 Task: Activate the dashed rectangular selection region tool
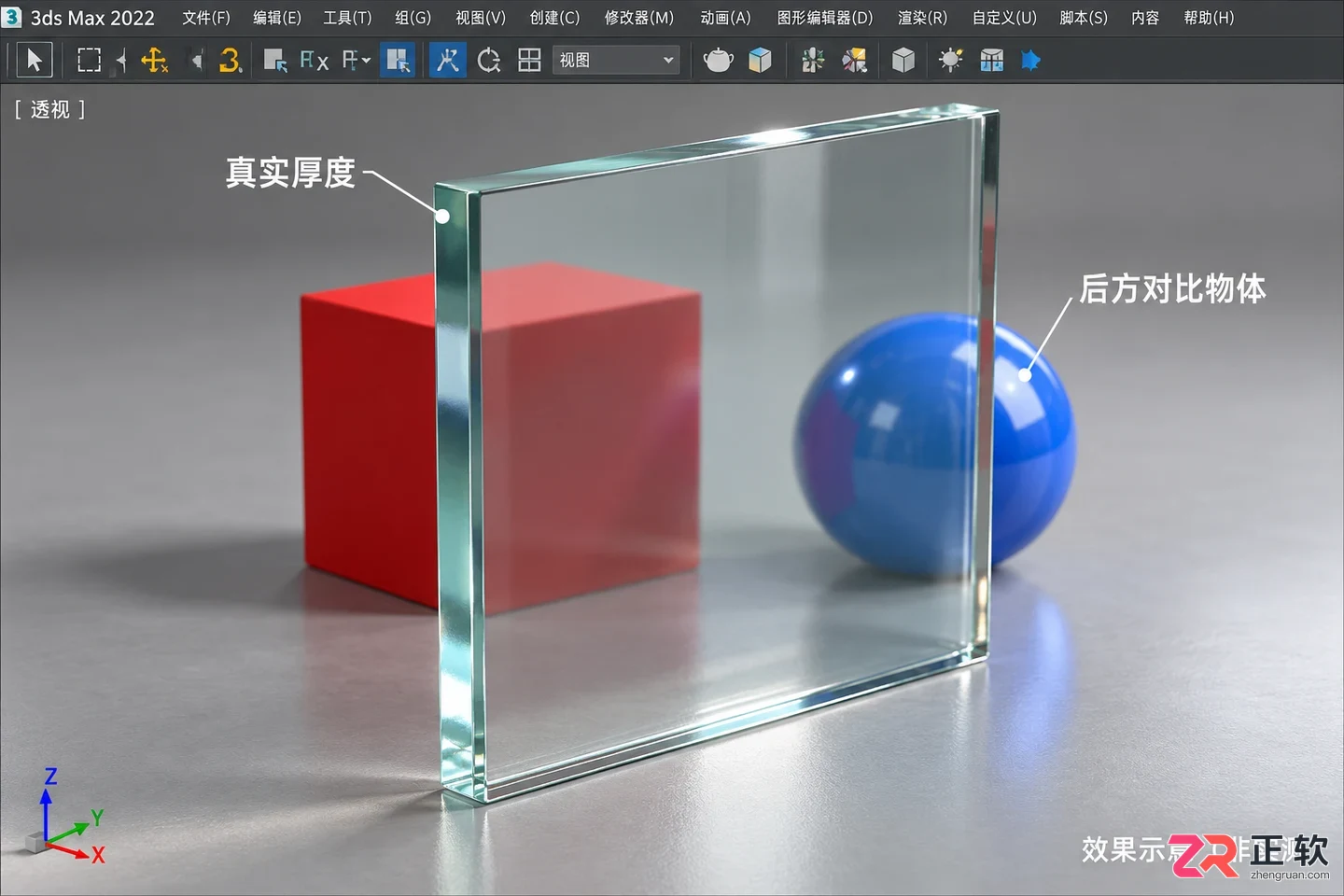point(89,61)
